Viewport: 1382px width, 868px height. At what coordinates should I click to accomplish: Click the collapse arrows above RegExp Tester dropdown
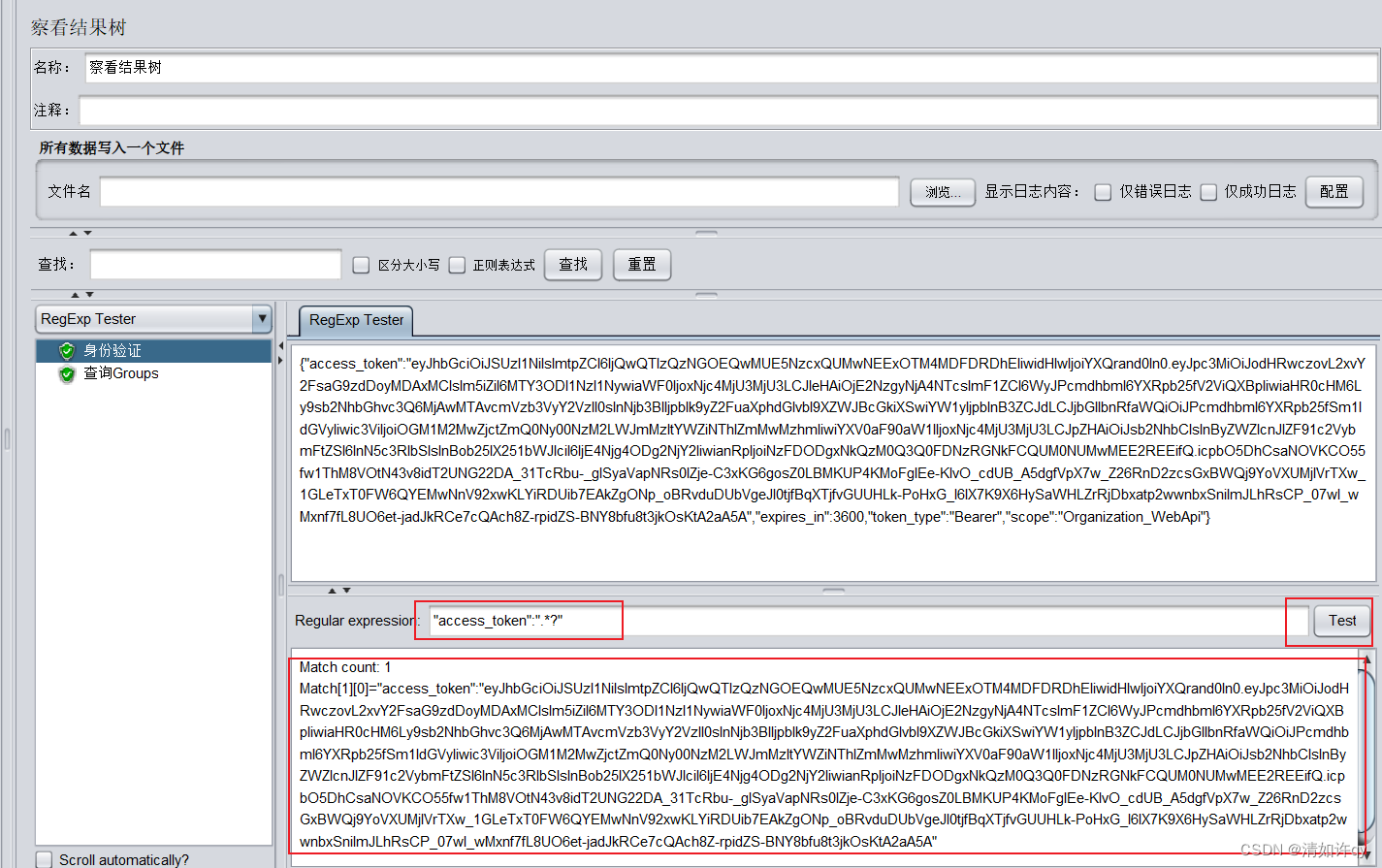(x=82, y=294)
